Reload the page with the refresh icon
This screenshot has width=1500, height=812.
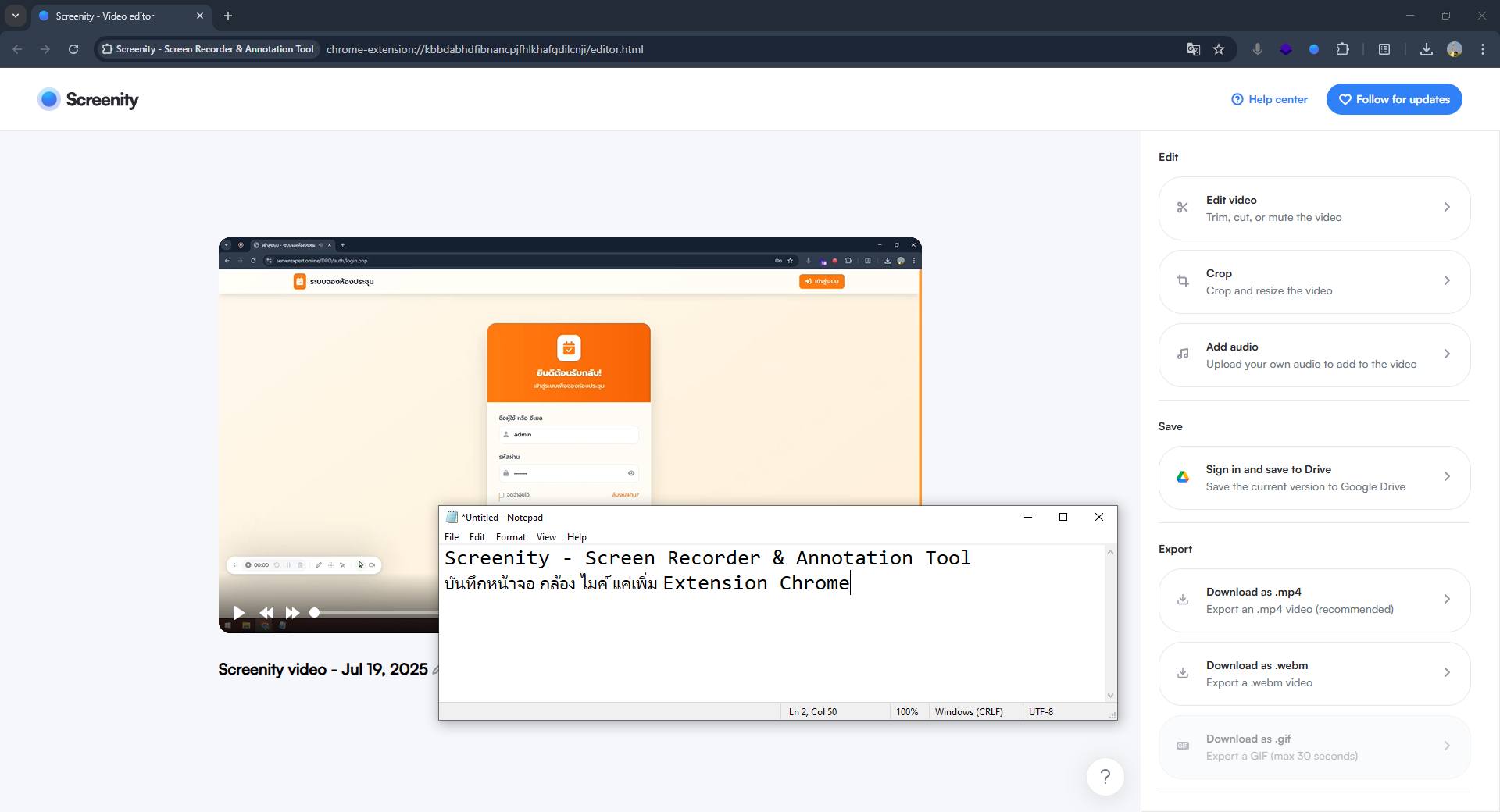coord(73,49)
